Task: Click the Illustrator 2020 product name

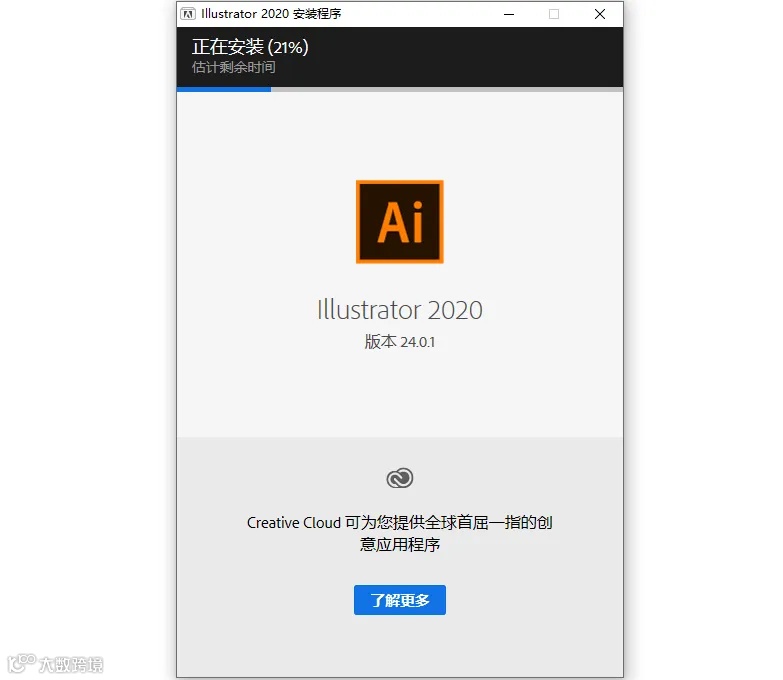Action: (399, 310)
